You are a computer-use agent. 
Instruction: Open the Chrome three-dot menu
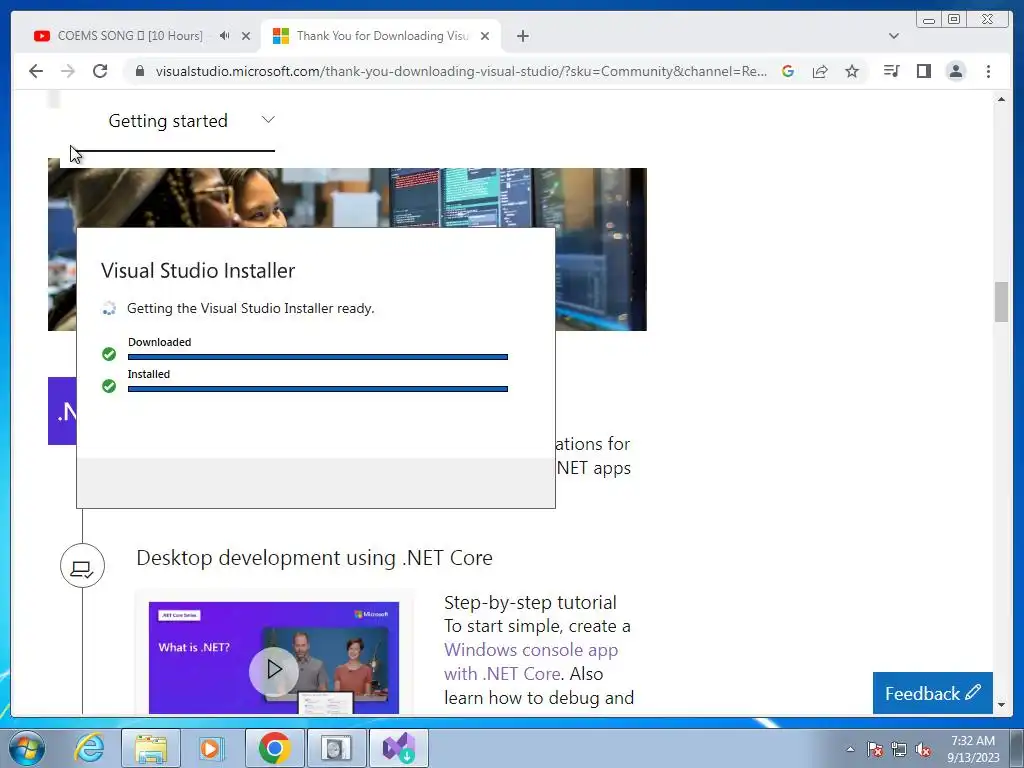point(988,71)
